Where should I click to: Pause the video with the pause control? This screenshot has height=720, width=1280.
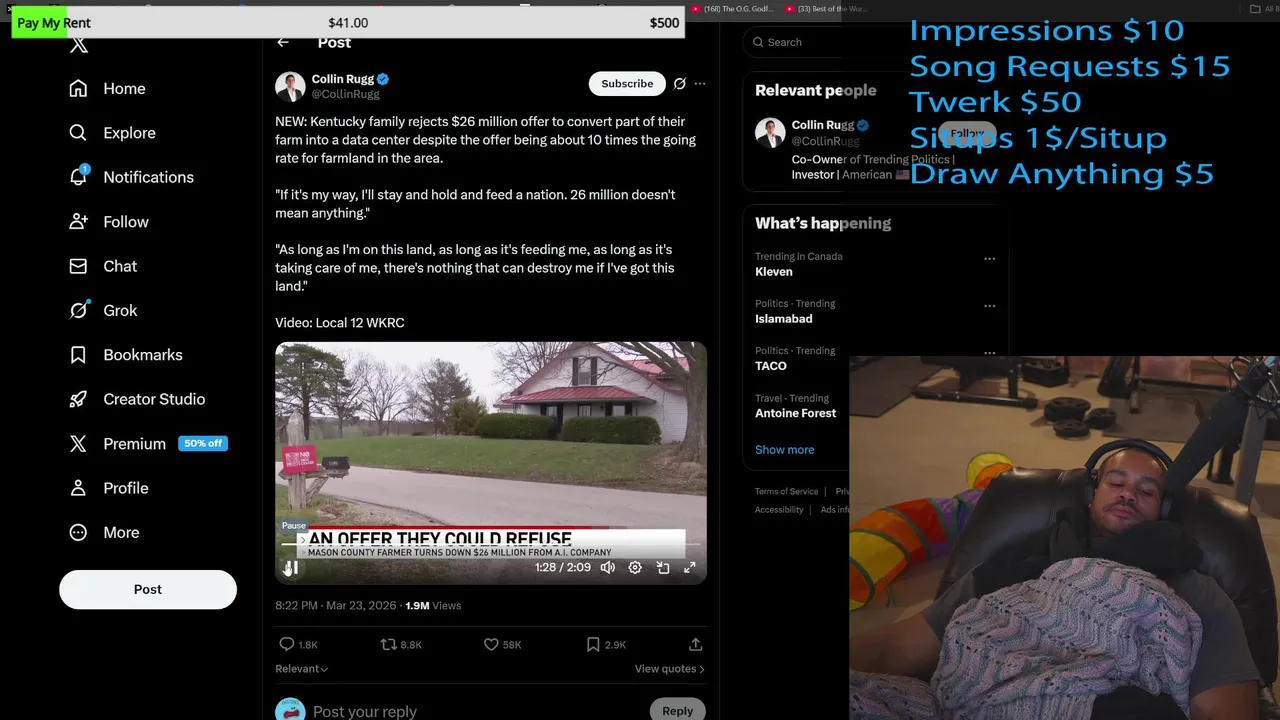point(291,568)
